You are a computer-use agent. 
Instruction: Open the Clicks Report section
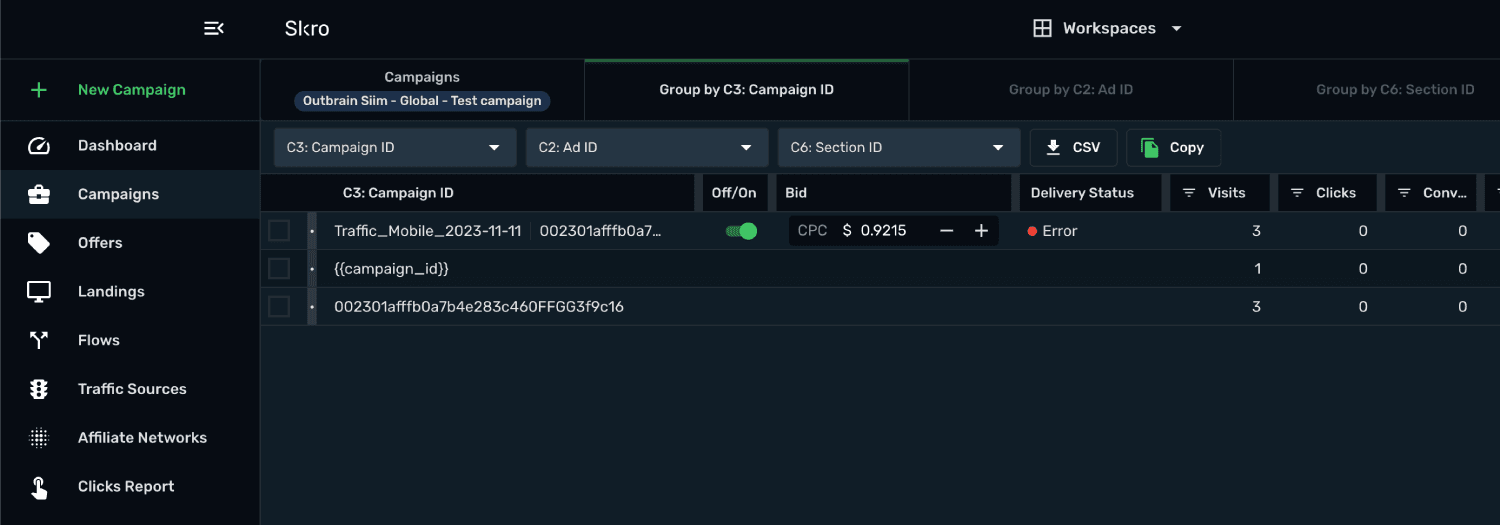(126, 487)
